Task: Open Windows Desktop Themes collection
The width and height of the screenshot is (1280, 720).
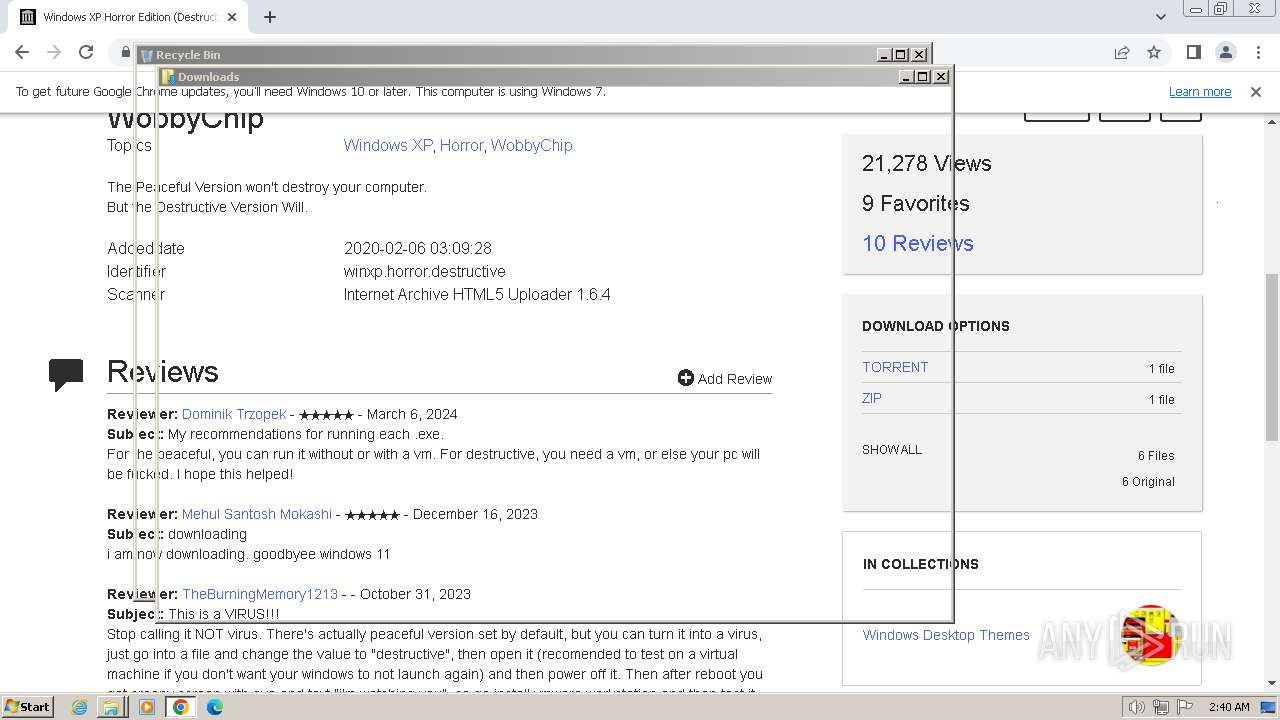Action: click(946, 635)
